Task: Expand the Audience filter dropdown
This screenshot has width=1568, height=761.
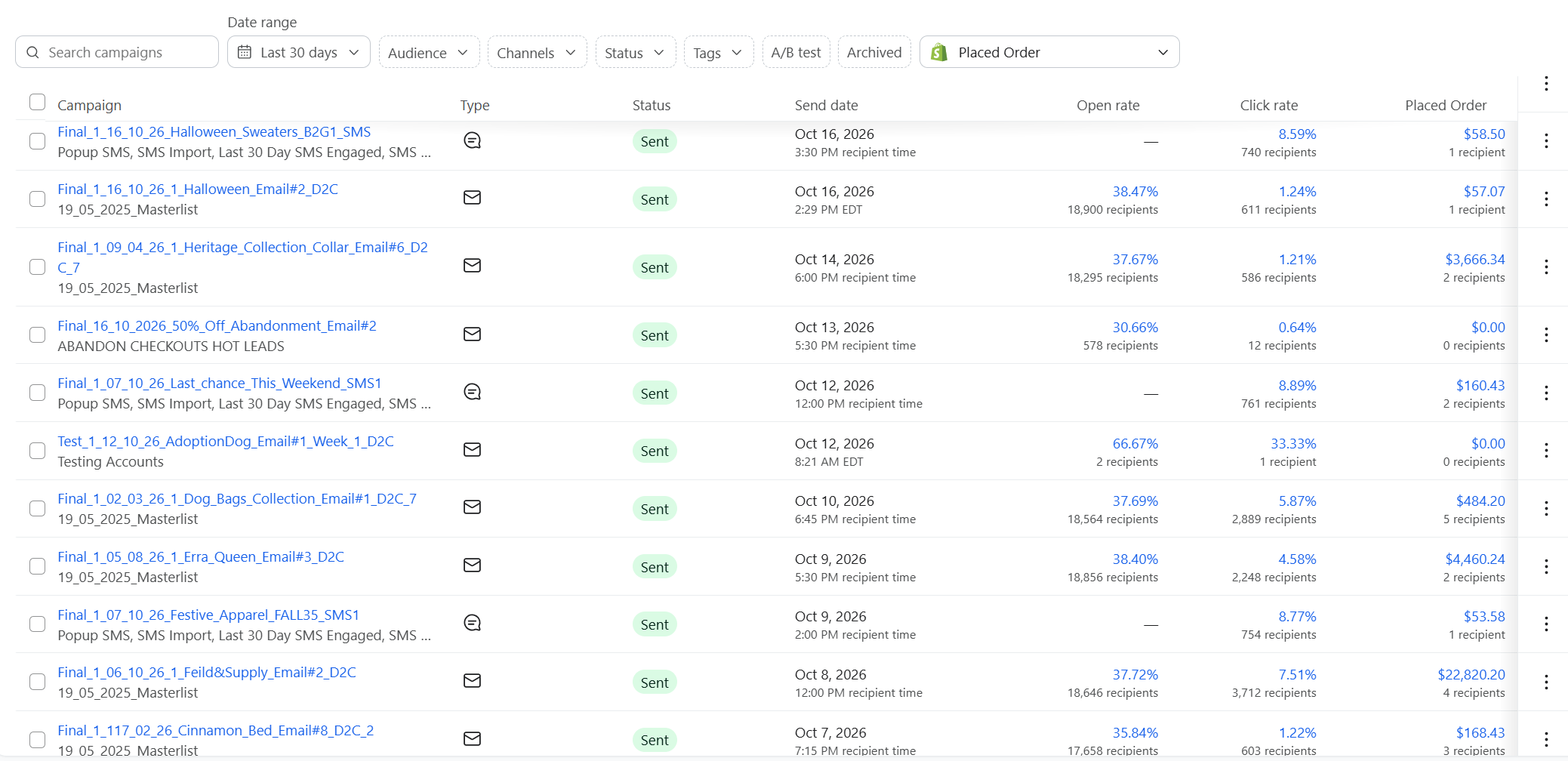Action: [429, 52]
